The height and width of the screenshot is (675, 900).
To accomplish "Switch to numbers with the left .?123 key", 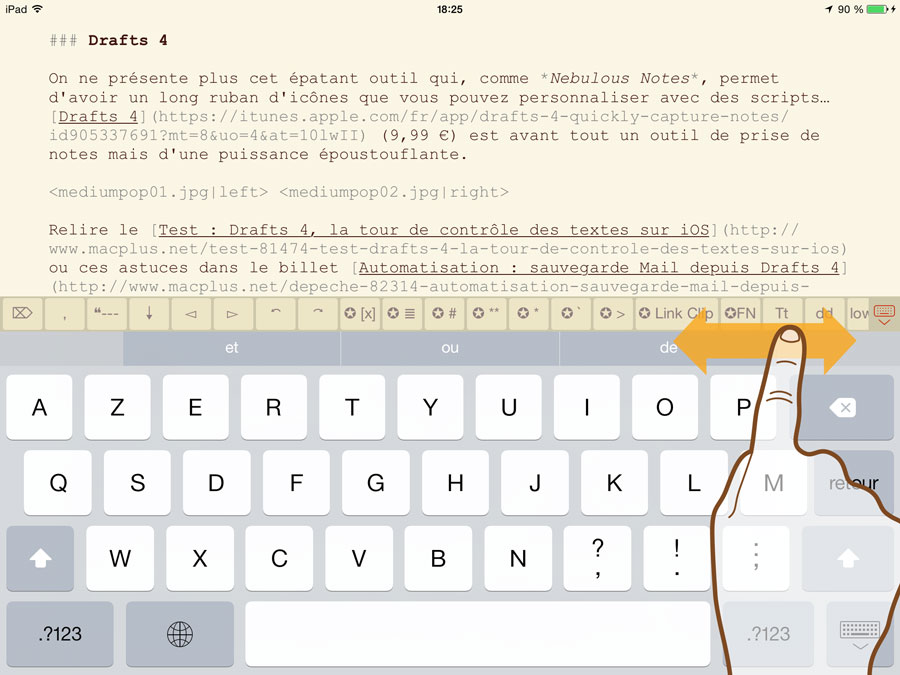I will tap(60, 634).
